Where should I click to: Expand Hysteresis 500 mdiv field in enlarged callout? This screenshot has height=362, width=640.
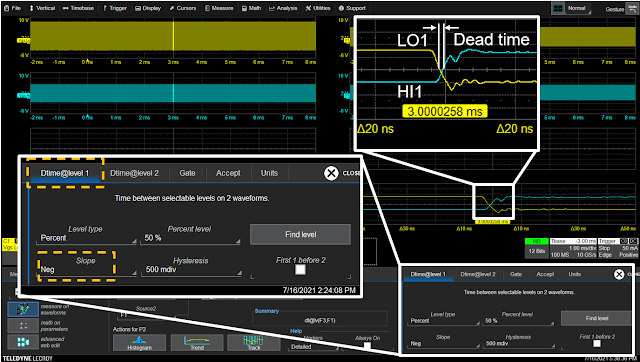(191, 270)
